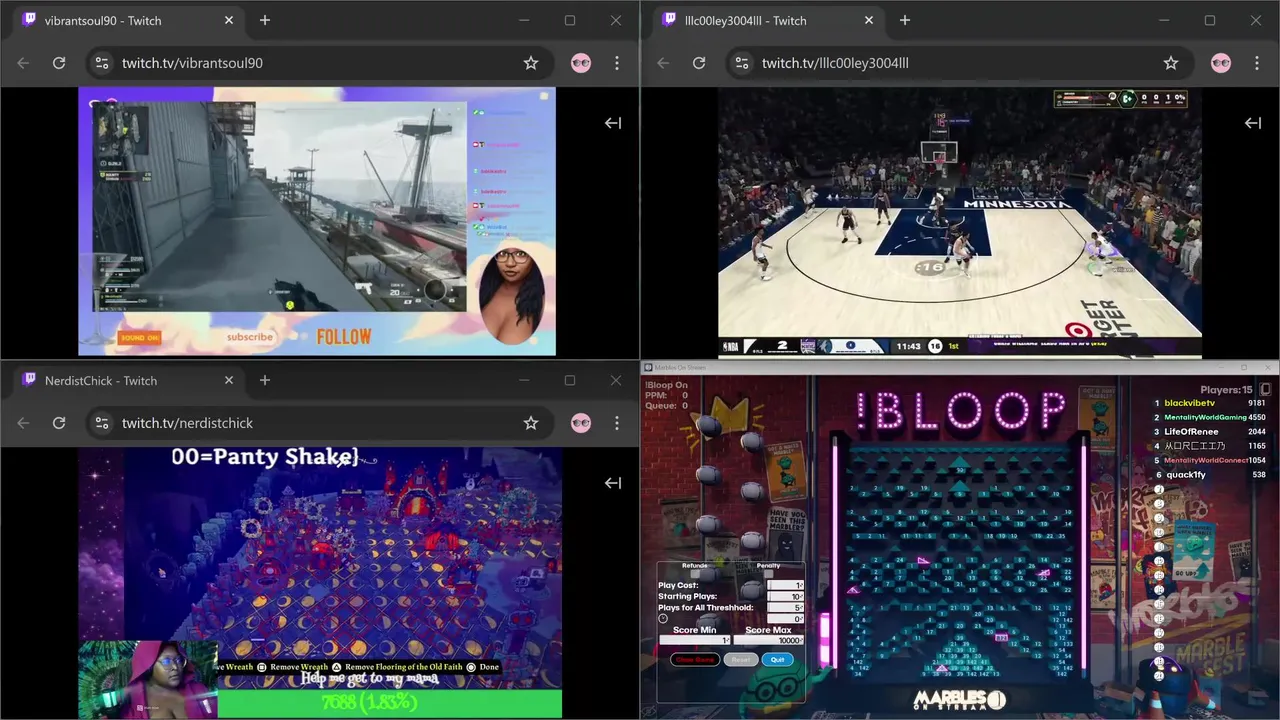Focus the twitch.tv/vibrantsoul90 address bar
The image size is (1280, 720).
pyautogui.click(x=318, y=63)
